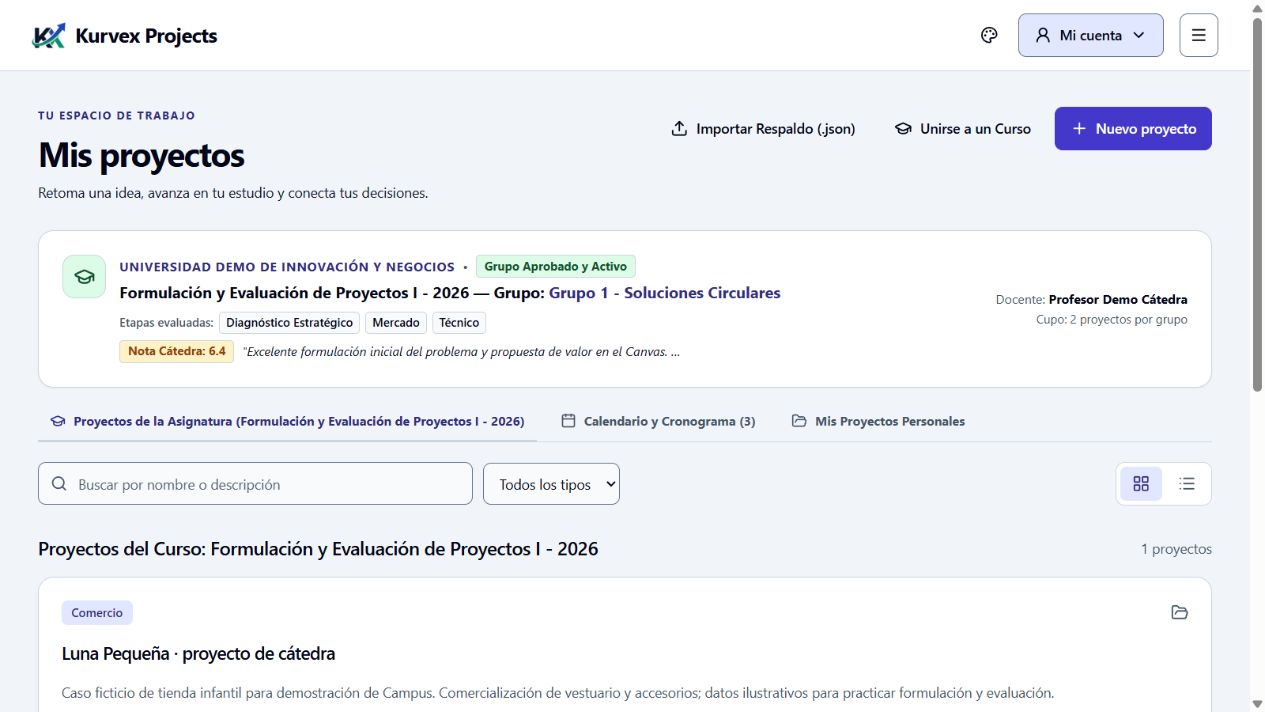Click the Excelente formulación feedback quote
Image resolution: width=1265 pixels, height=712 pixels.
461,352
